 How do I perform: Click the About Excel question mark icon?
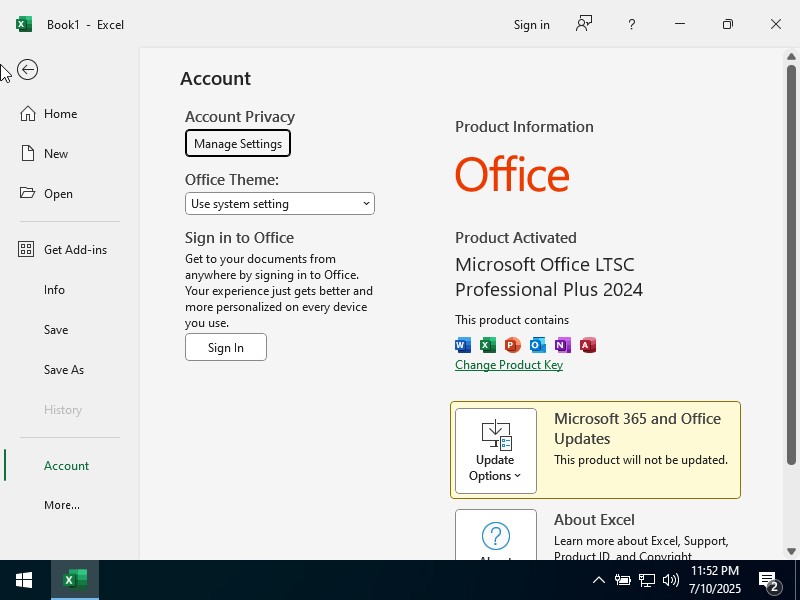coord(495,536)
